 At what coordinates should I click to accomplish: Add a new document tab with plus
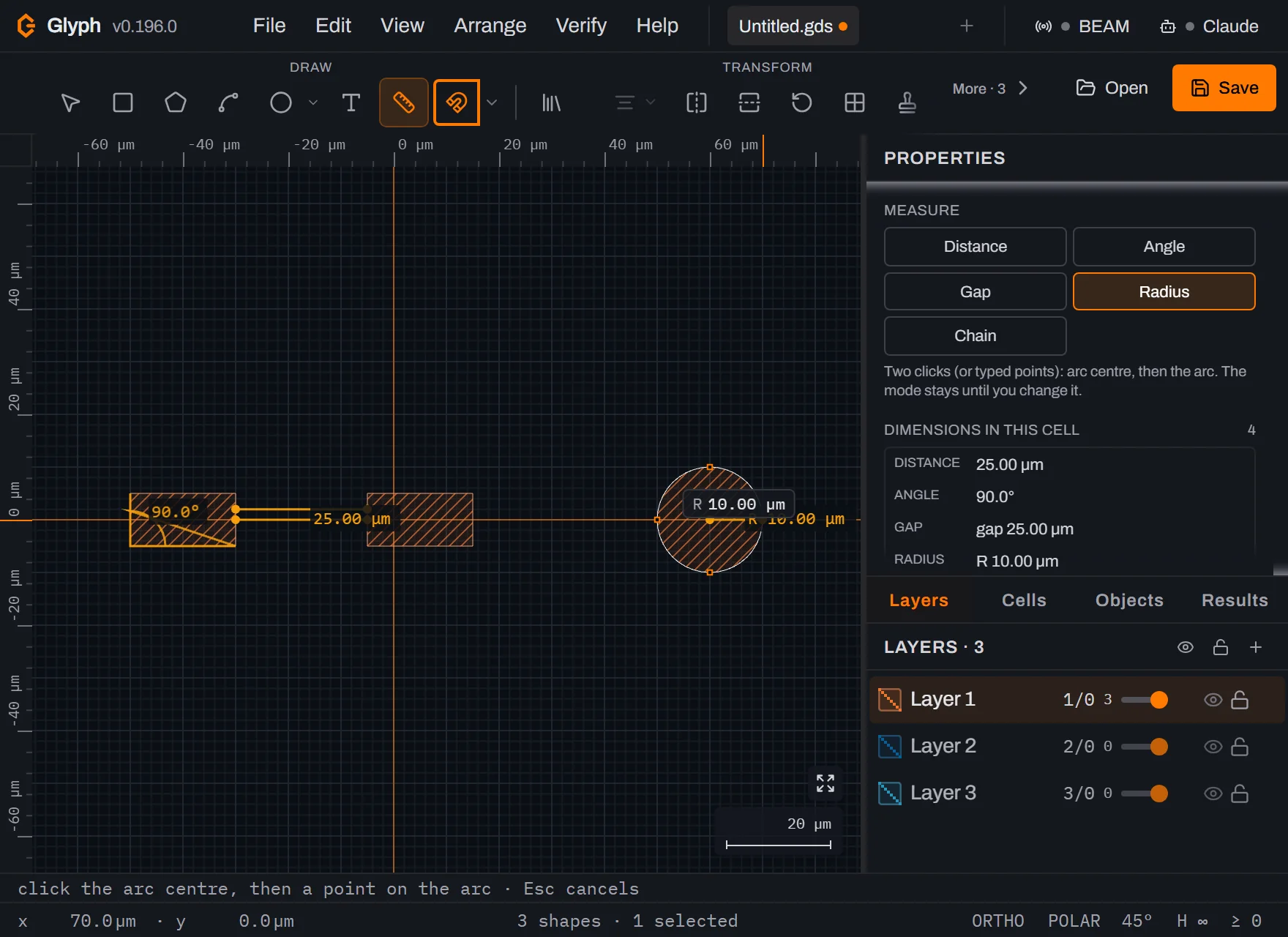[x=967, y=26]
